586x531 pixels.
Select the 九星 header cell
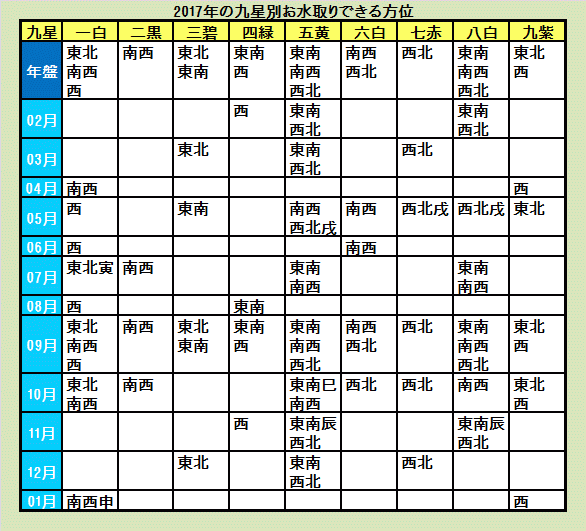coord(41,32)
